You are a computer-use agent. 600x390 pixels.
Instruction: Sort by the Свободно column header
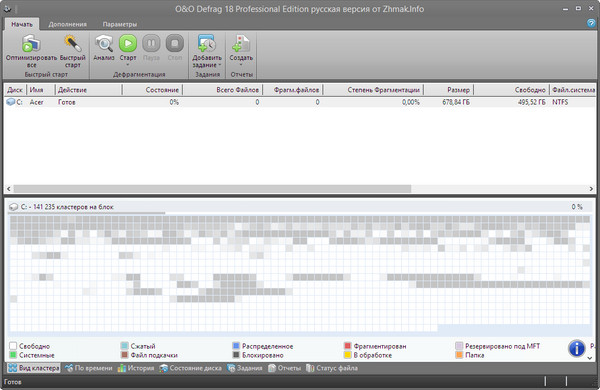[x=512, y=90]
